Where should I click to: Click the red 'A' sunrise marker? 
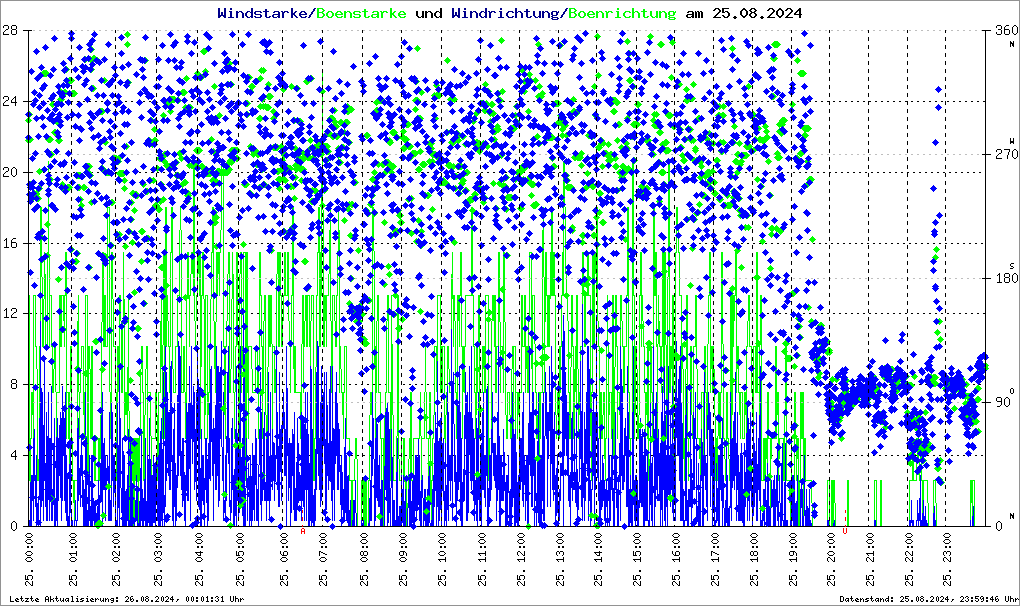pos(302,531)
